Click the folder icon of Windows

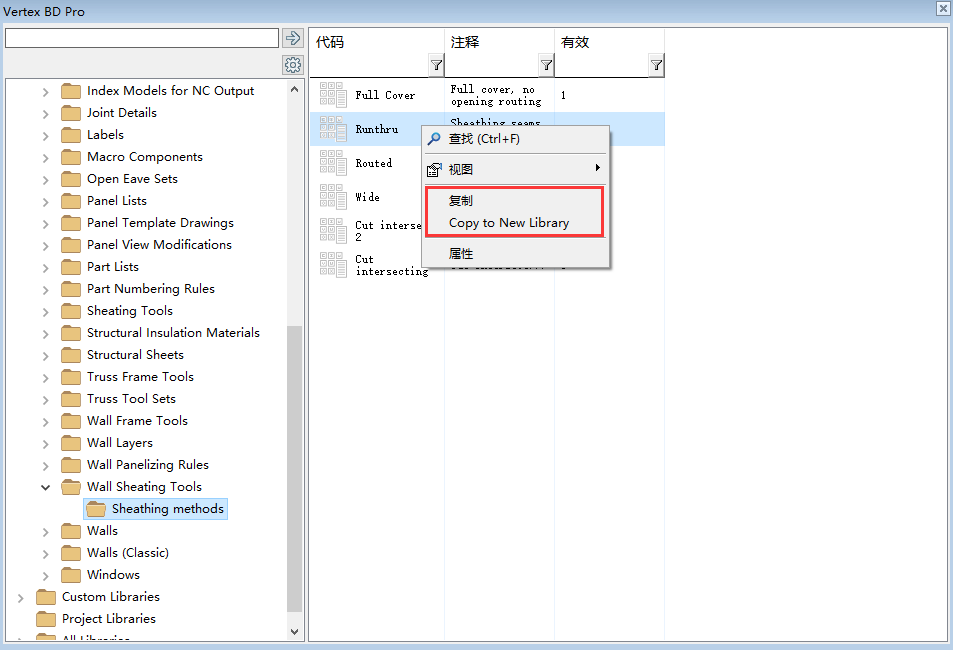pyautogui.click(x=71, y=575)
